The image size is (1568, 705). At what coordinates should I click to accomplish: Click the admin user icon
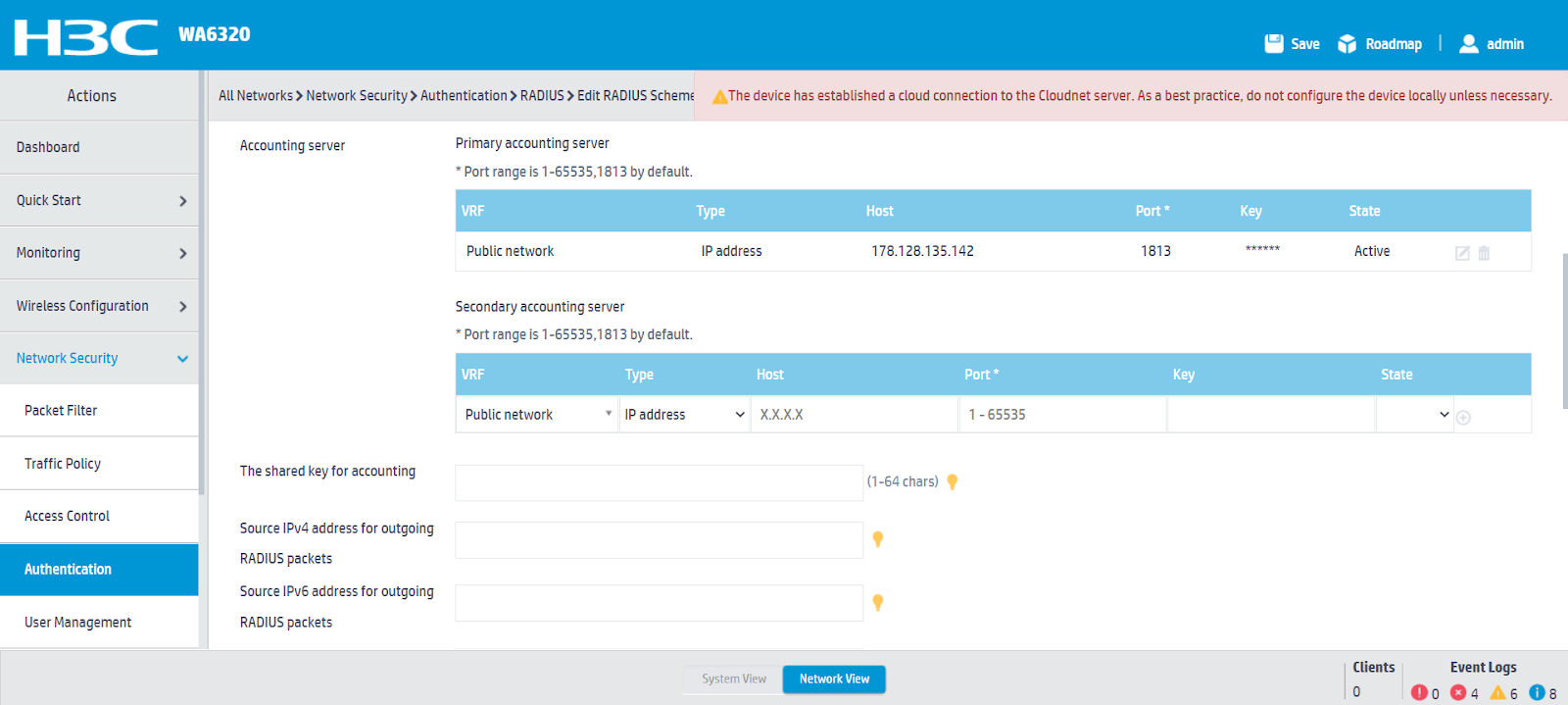tap(1468, 44)
